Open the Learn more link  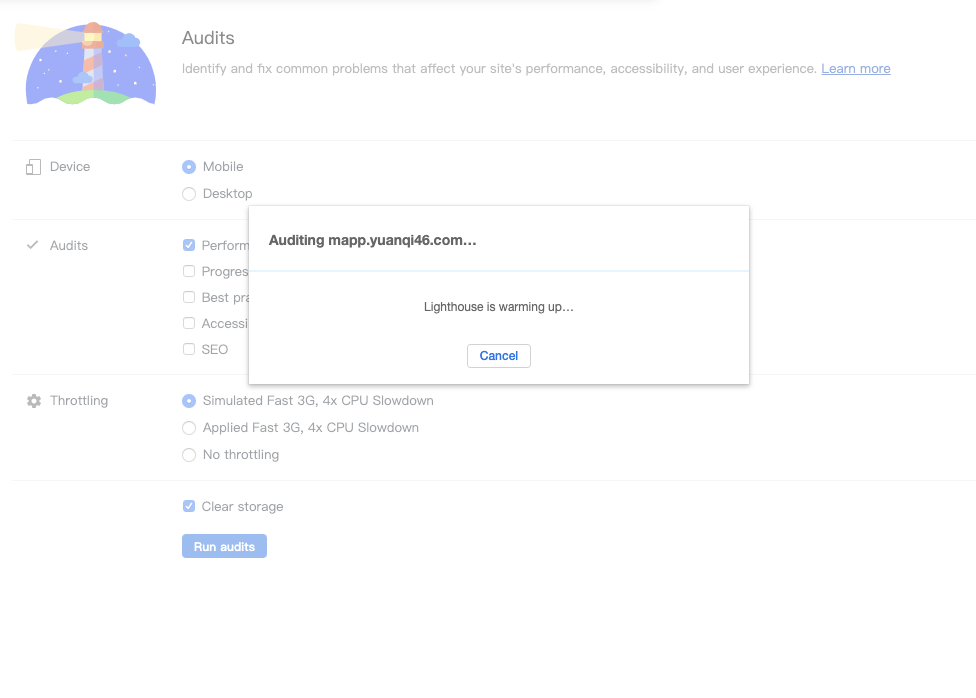point(856,68)
